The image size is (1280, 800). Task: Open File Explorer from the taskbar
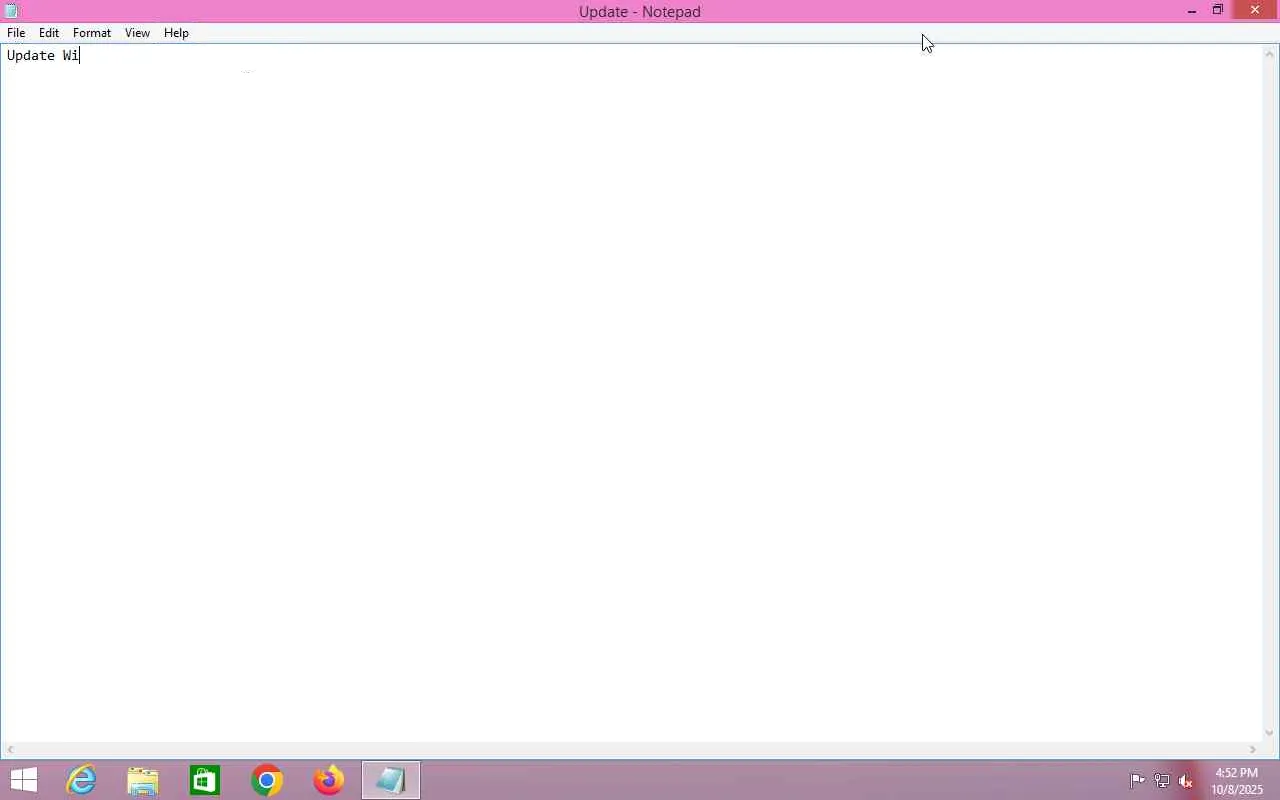coord(143,780)
